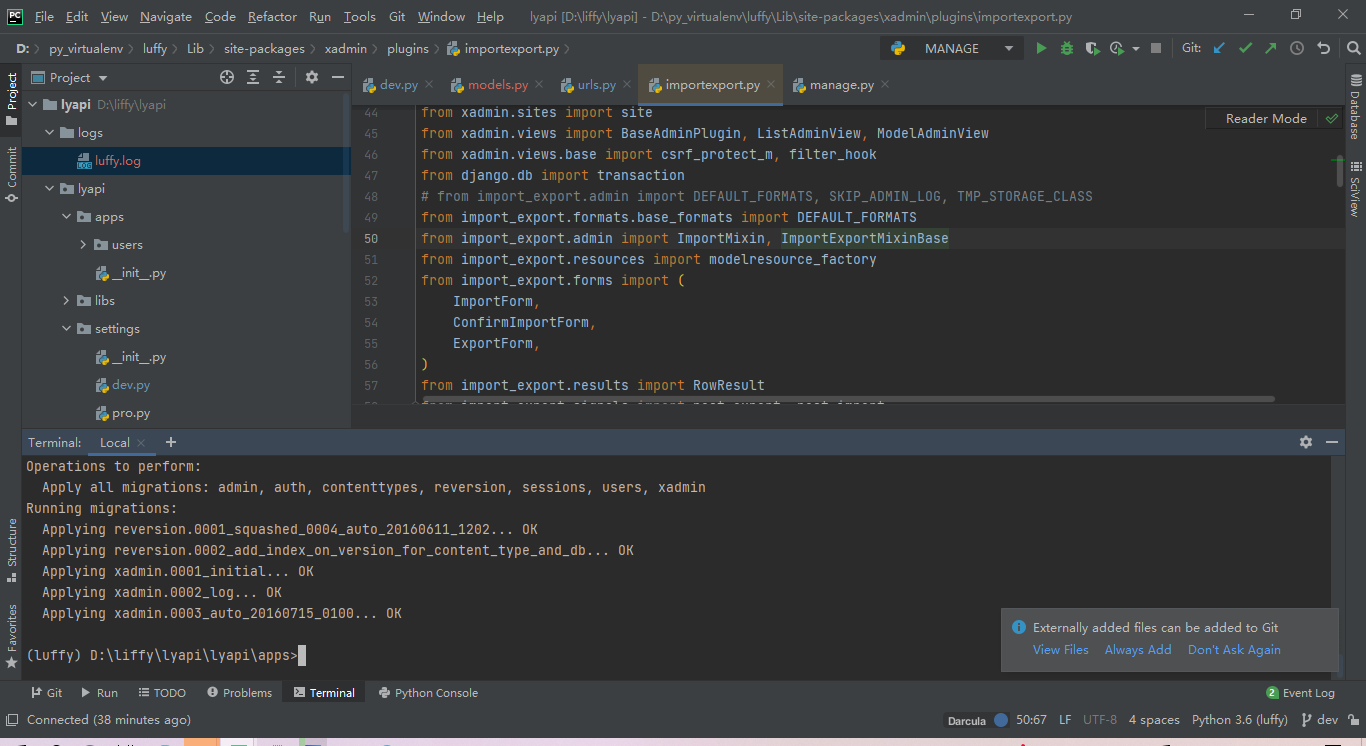The width and height of the screenshot is (1366, 746).
Task: Click the inspection status checkmark next to Reader Mode
Action: pyautogui.click(x=1331, y=118)
